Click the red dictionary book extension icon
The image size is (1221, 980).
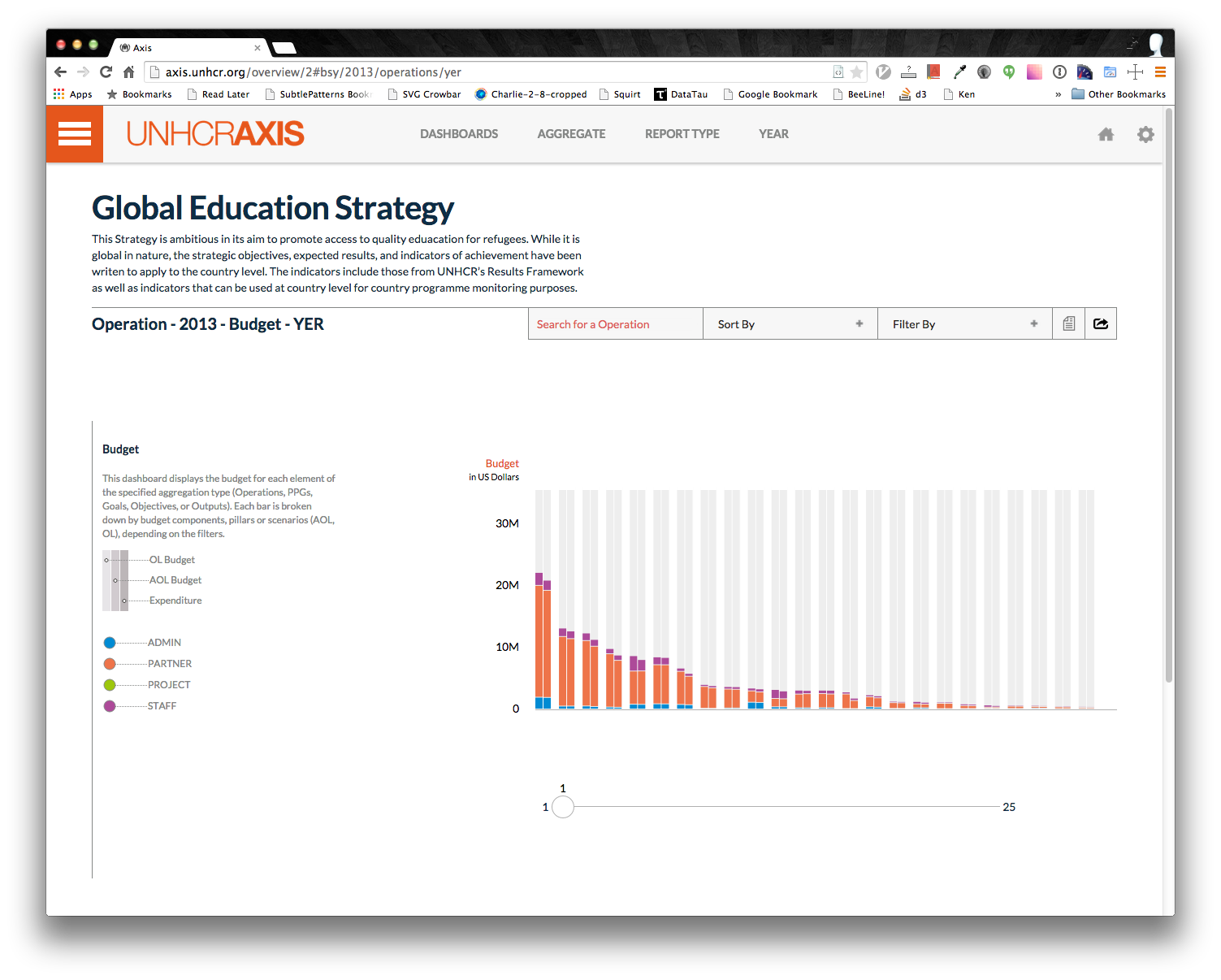tap(933, 72)
